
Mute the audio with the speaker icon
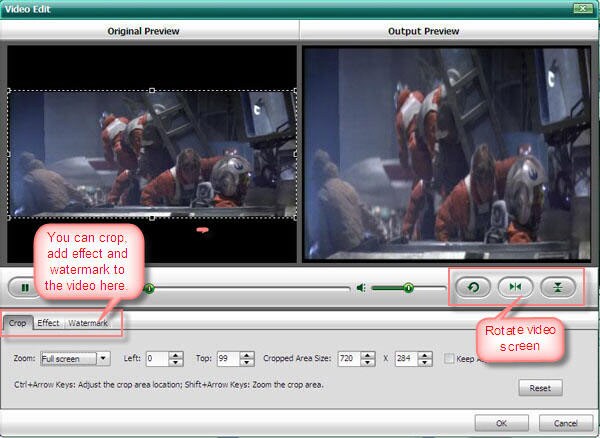tap(361, 287)
